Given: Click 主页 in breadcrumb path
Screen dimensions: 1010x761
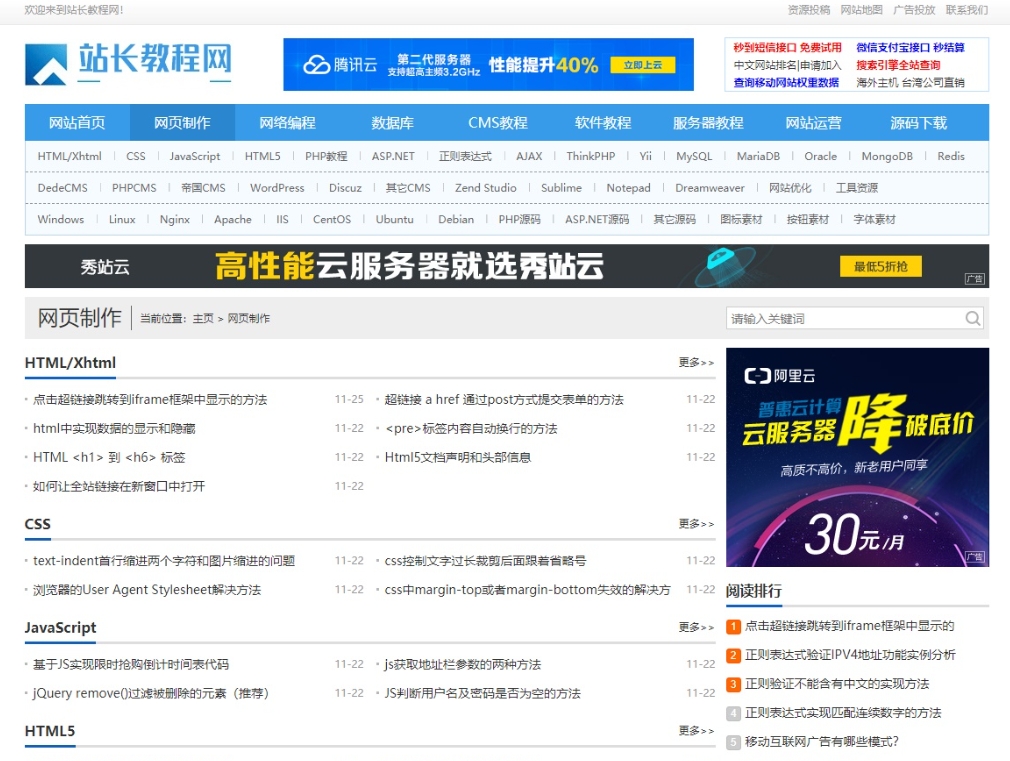Looking at the screenshot, I should pos(203,318).
